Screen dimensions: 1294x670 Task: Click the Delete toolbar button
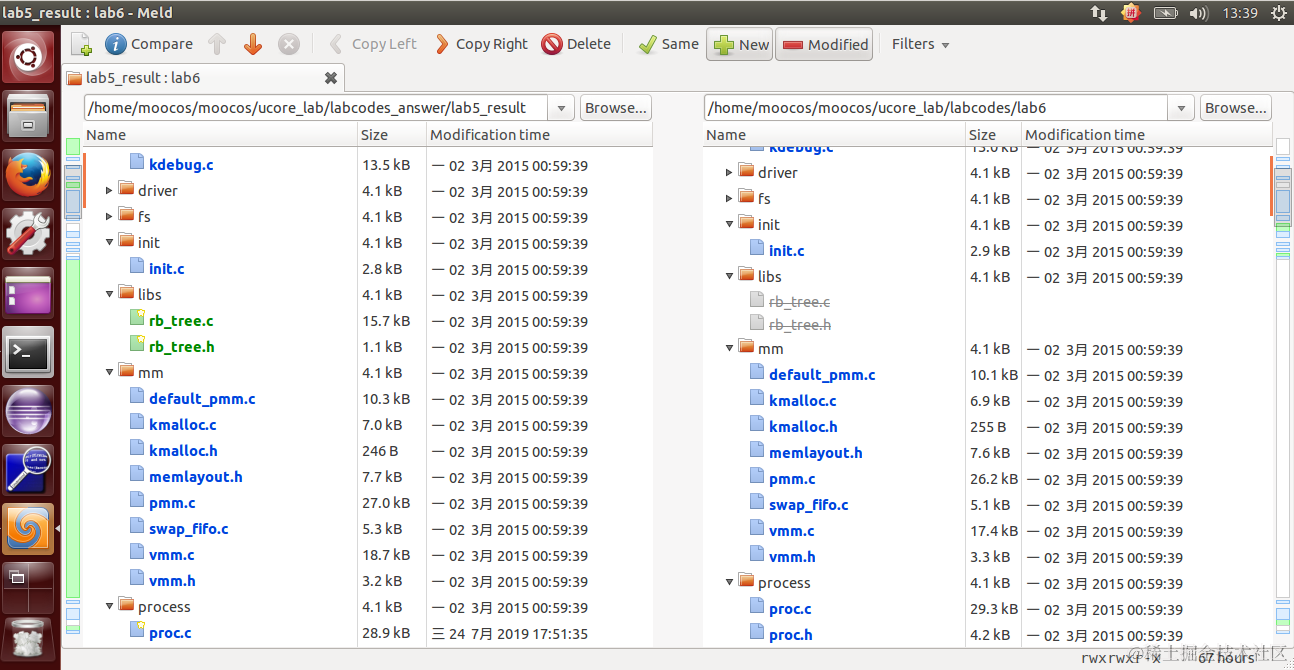(x=576, y=44)
